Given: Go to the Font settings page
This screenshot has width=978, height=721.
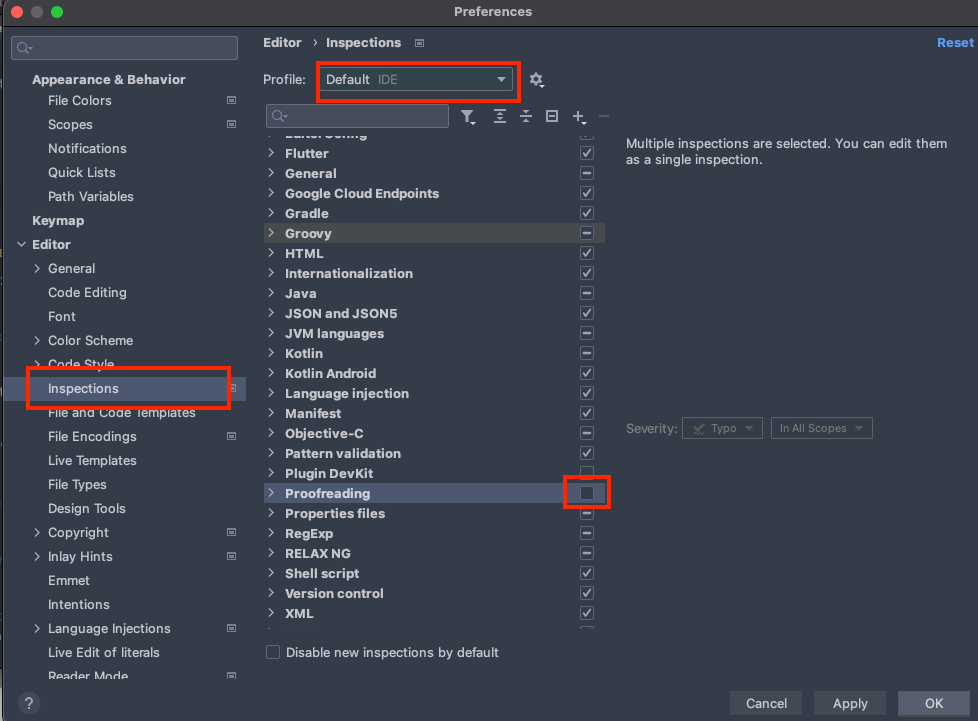Looking at the screenshot, I should 62,316.
